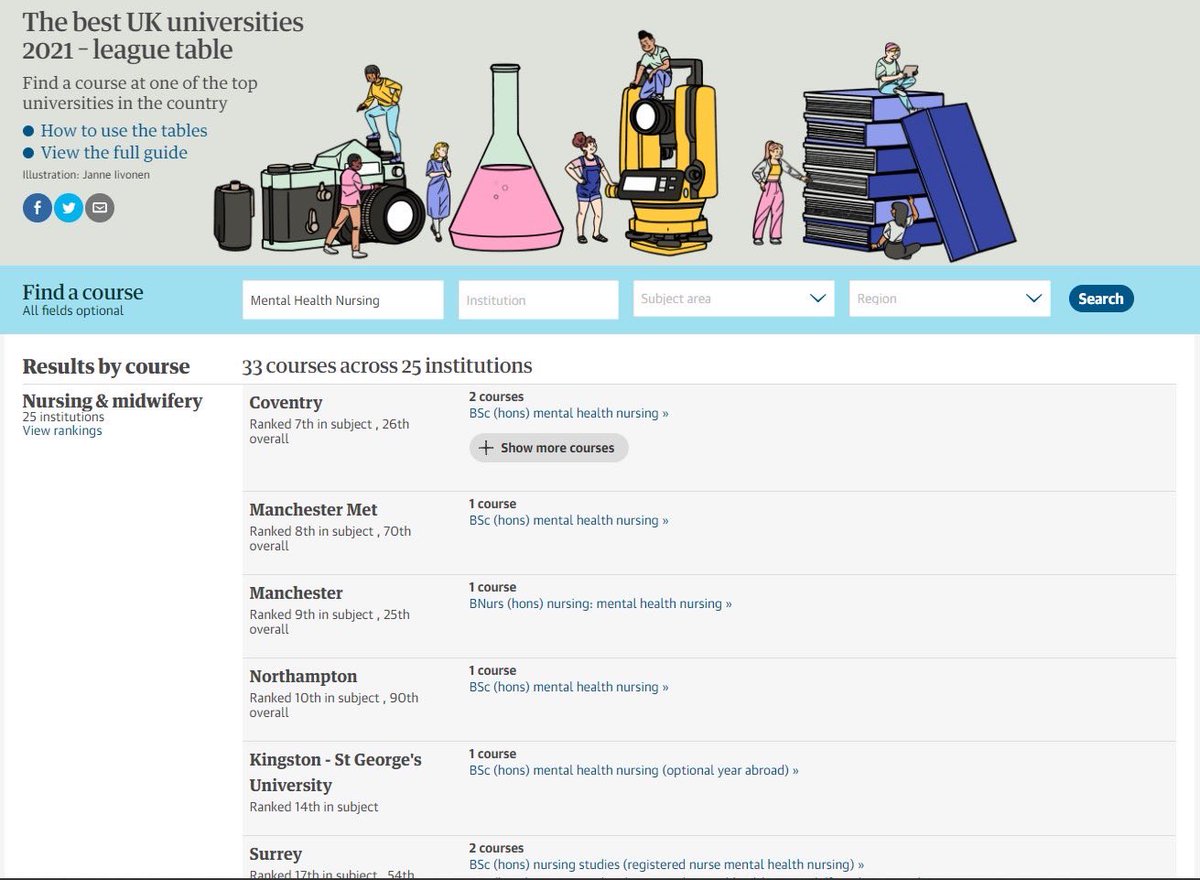
Task: Click View rankings under Nursing & midwifery
Action: point(62,431)
